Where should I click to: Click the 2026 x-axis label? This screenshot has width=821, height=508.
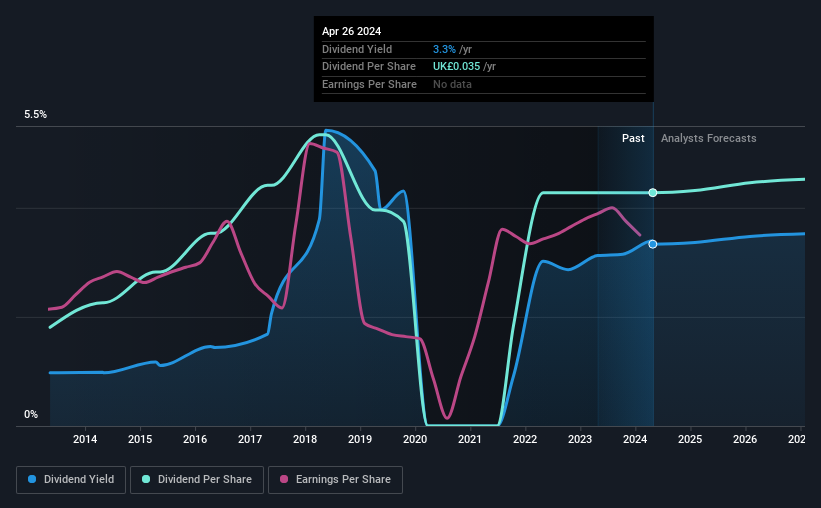(x=745, y=439)
